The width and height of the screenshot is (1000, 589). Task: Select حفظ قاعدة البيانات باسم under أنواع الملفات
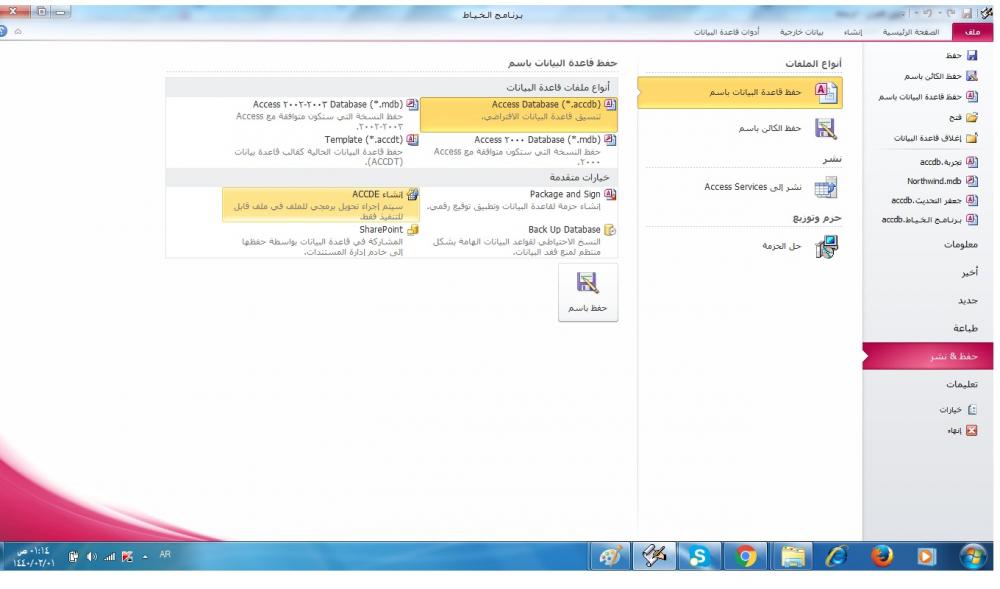pos(740,92)
